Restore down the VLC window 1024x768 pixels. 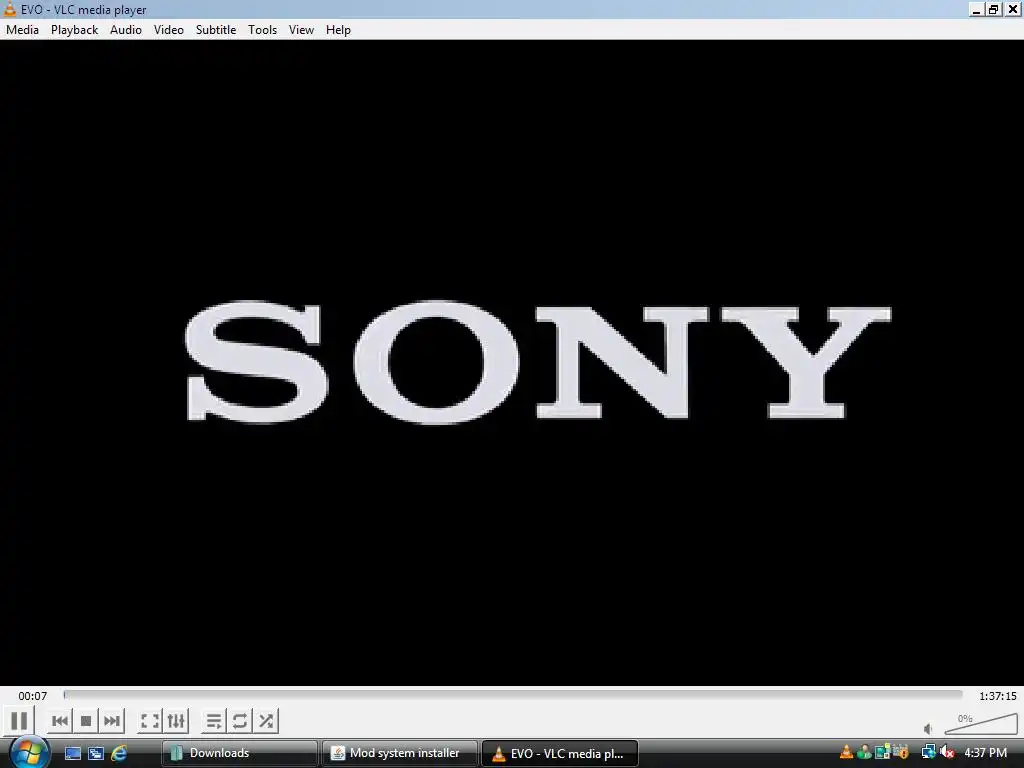(x=993, y=9)
